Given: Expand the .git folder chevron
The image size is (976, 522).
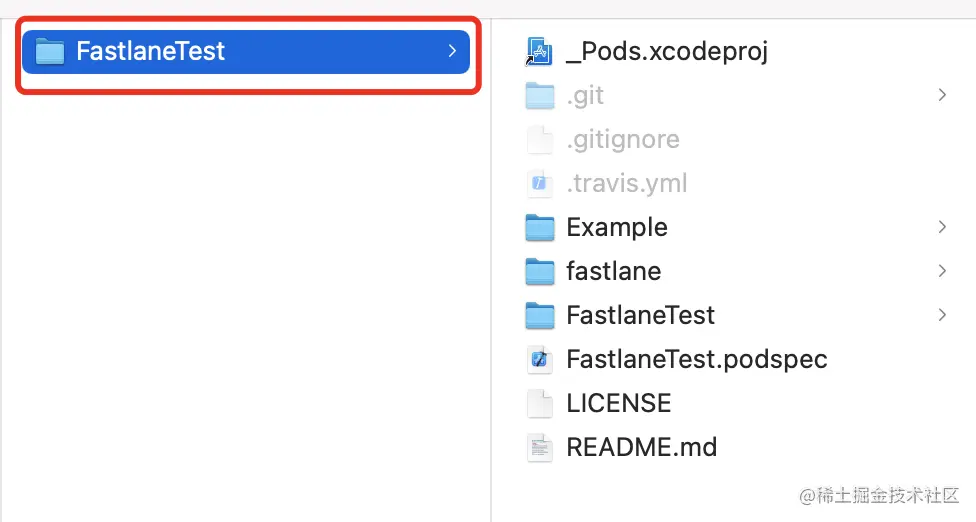Looking at the screenshot, I should click(942, 95).
